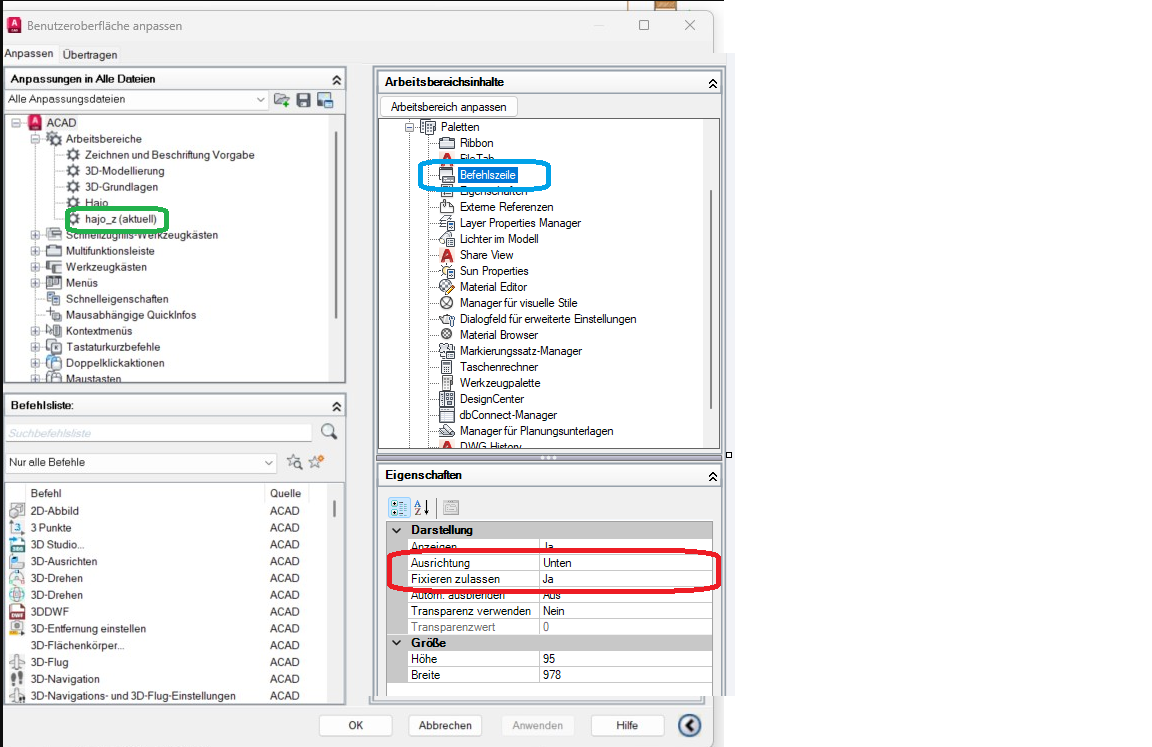Viewport: 1152px width, 747px height.
Task: Confirm with the OK button
Action: coord(356,726)
